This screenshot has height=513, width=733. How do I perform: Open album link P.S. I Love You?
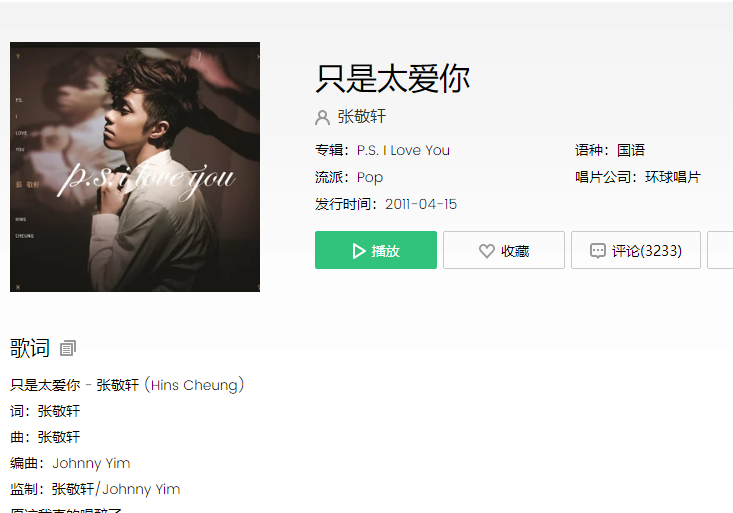click(403, 150)
